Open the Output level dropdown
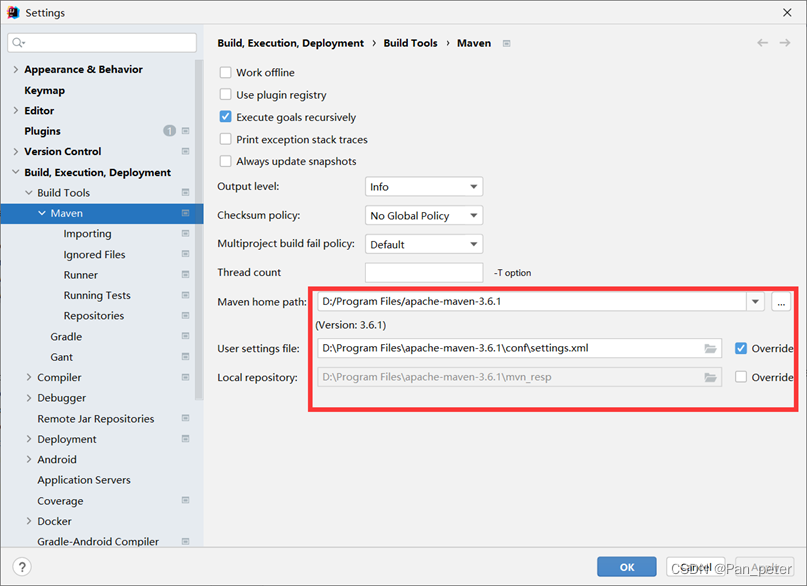The image size is (807, 586). [424, 187]
